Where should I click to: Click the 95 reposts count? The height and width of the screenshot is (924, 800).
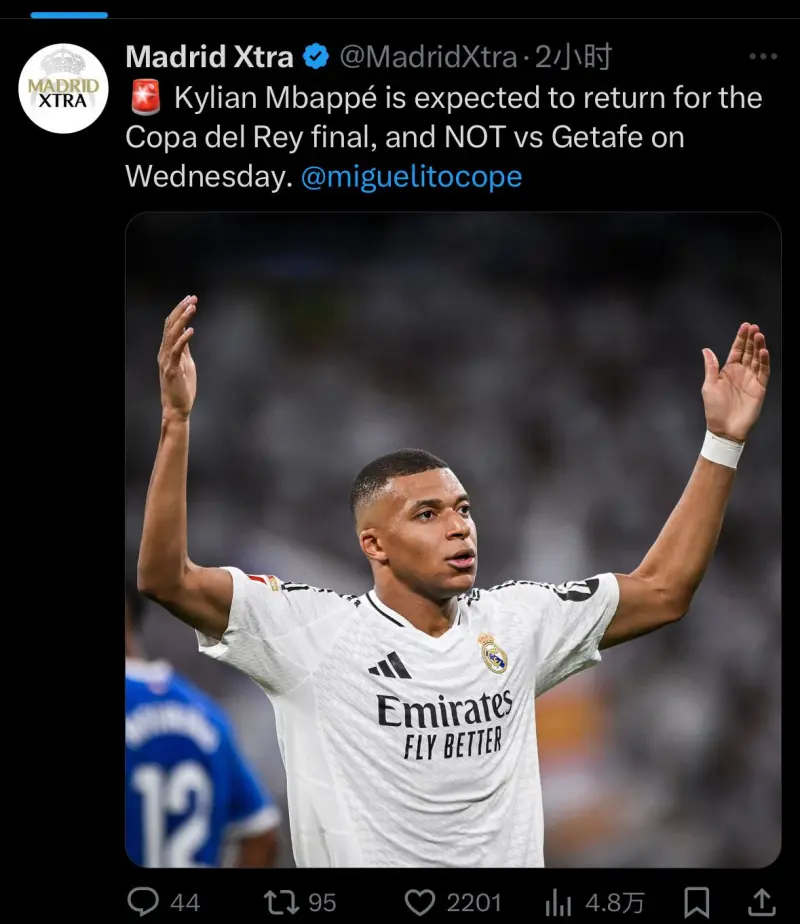pos(322,903)
